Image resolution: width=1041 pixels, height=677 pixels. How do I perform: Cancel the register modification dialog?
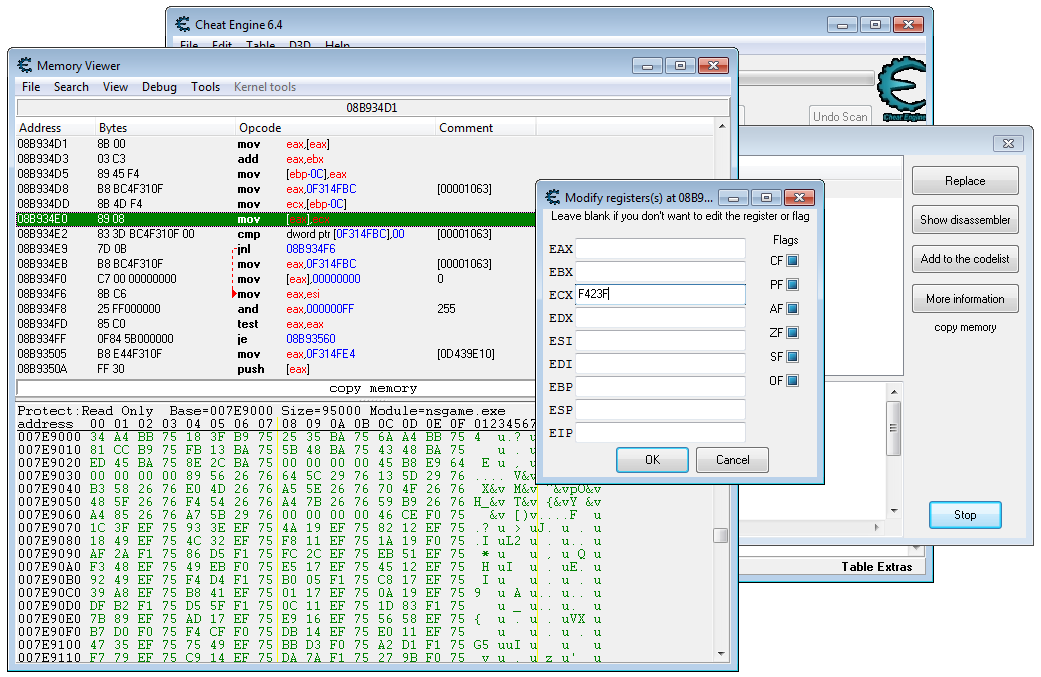732,460
